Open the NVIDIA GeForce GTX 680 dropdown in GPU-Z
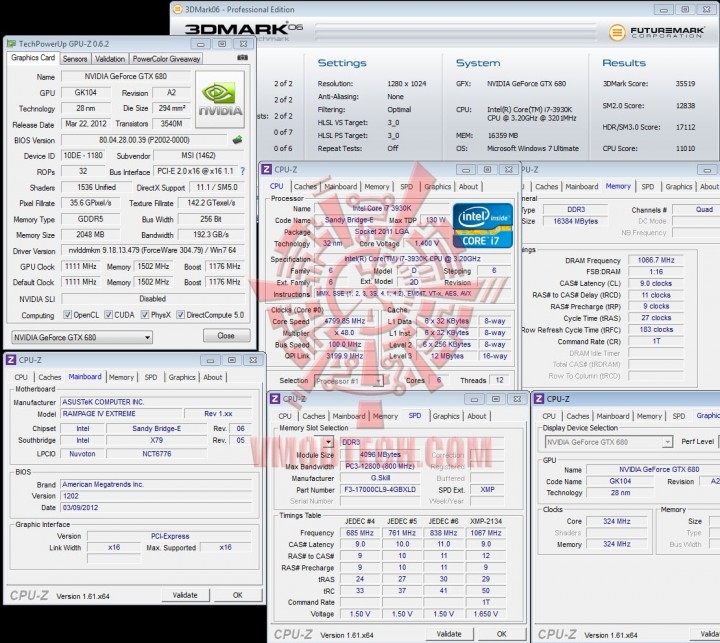 (x=82, y=337)
